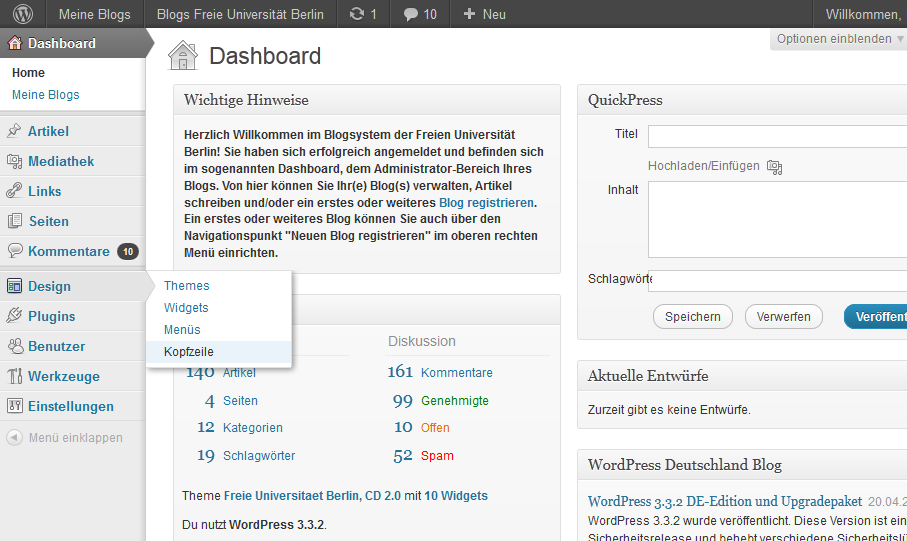The image size is (907, 541).
Task: Click the comments bubble icon in toolbar
Action: click(410, 14)
